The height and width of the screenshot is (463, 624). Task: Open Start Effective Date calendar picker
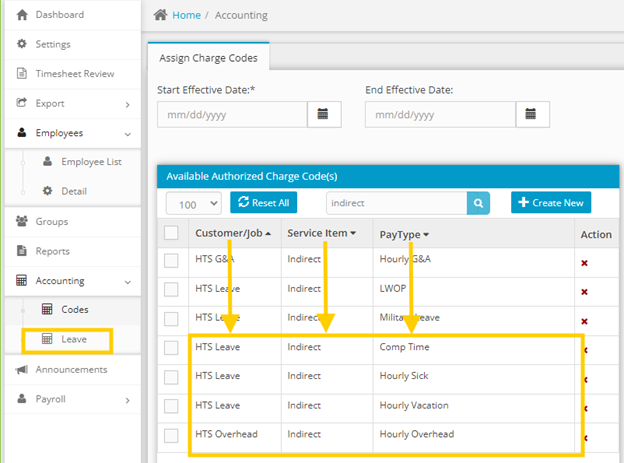click(x=323, y=114)
